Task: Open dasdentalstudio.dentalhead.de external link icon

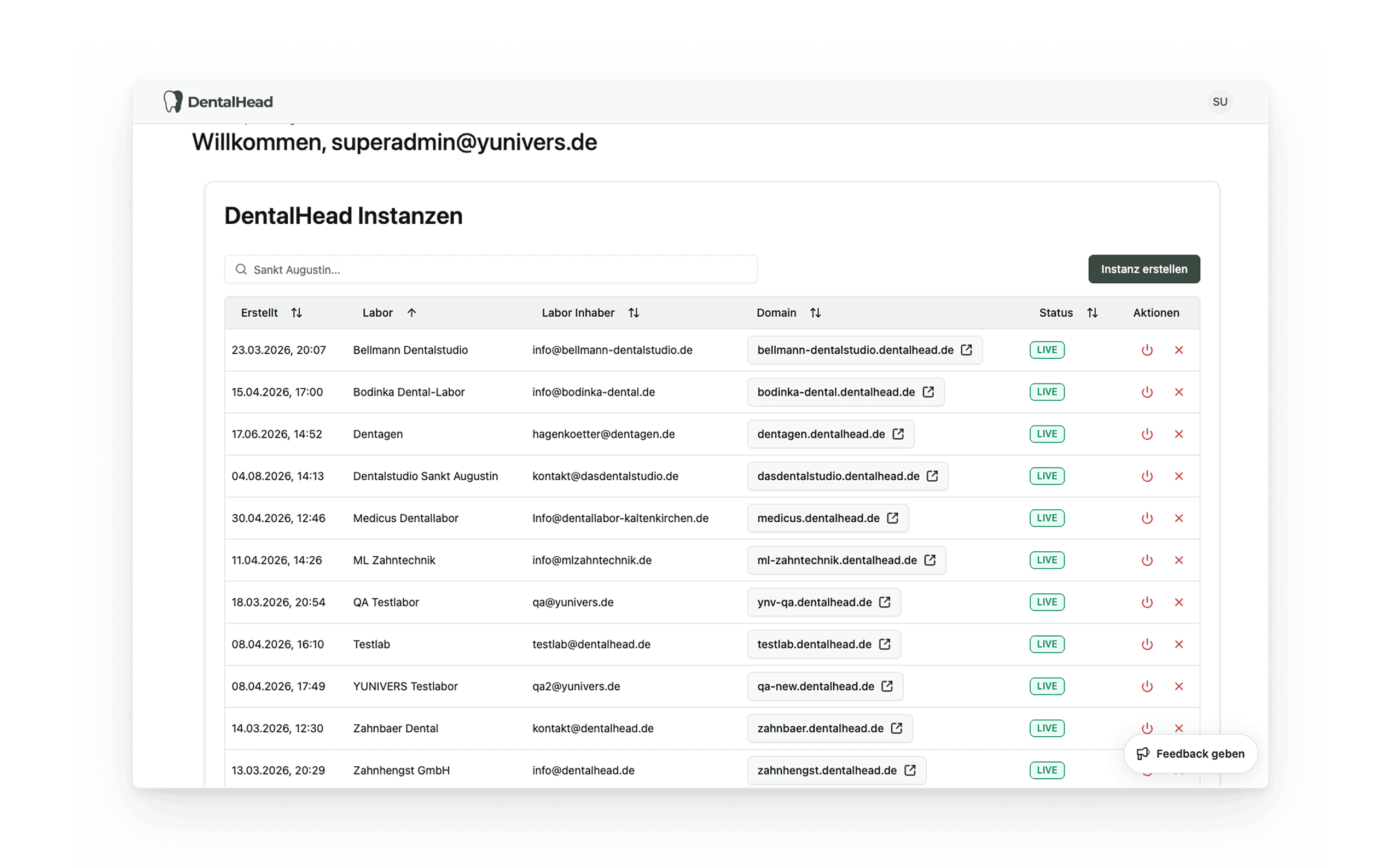Action: [932, 475]
